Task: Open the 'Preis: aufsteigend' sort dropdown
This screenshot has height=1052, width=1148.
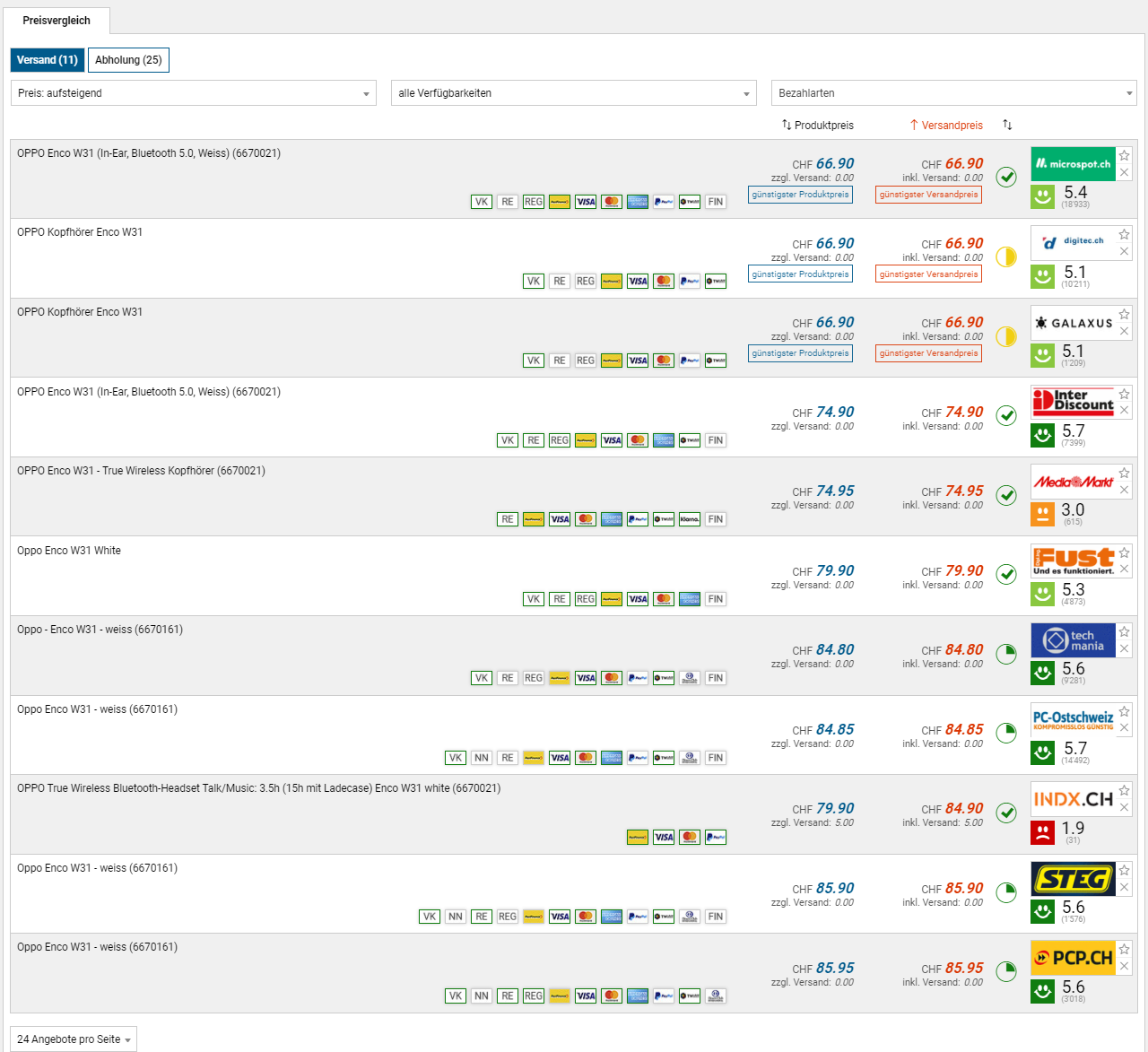Action: pos(193,93)
